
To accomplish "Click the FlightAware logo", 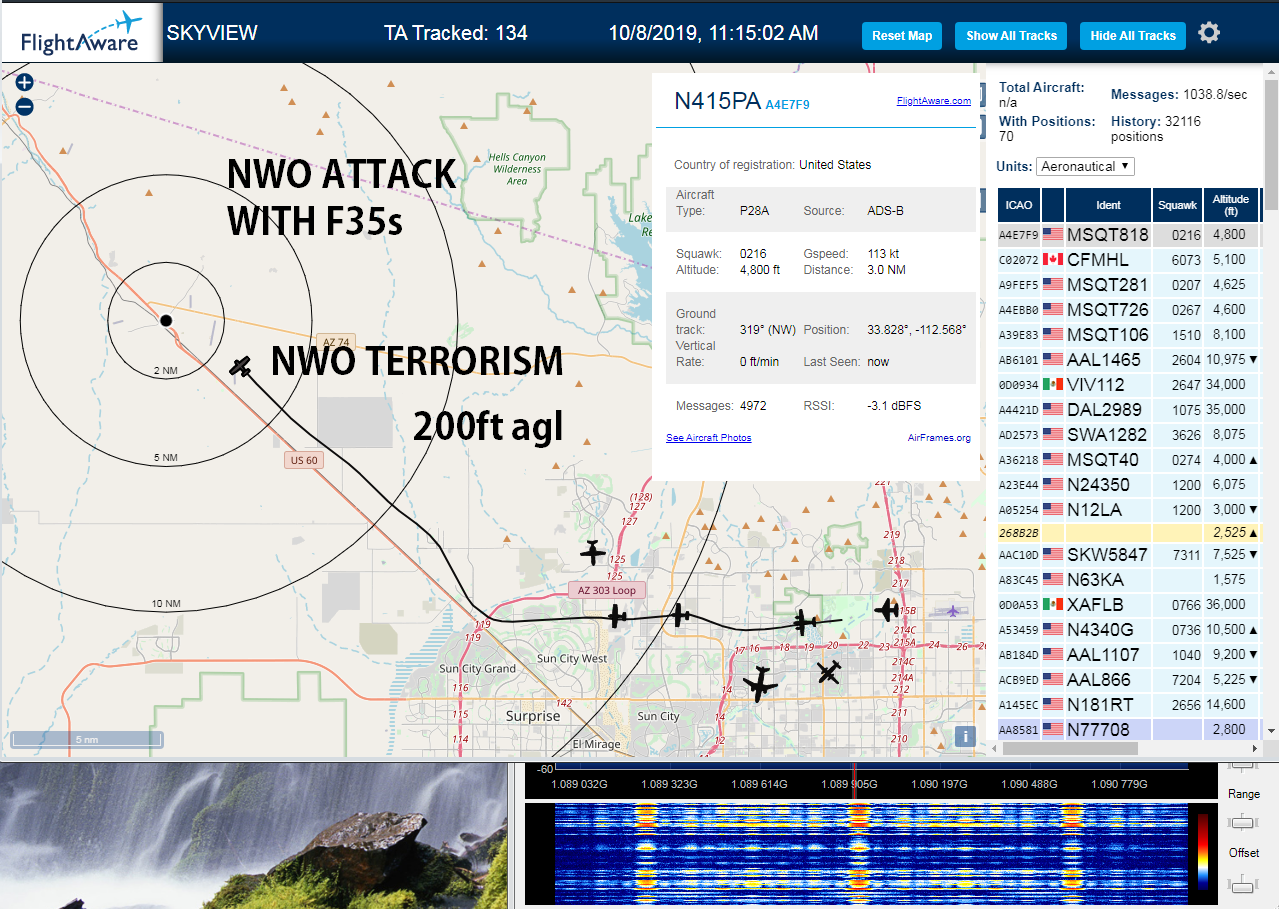I will [x=81, y=32].
